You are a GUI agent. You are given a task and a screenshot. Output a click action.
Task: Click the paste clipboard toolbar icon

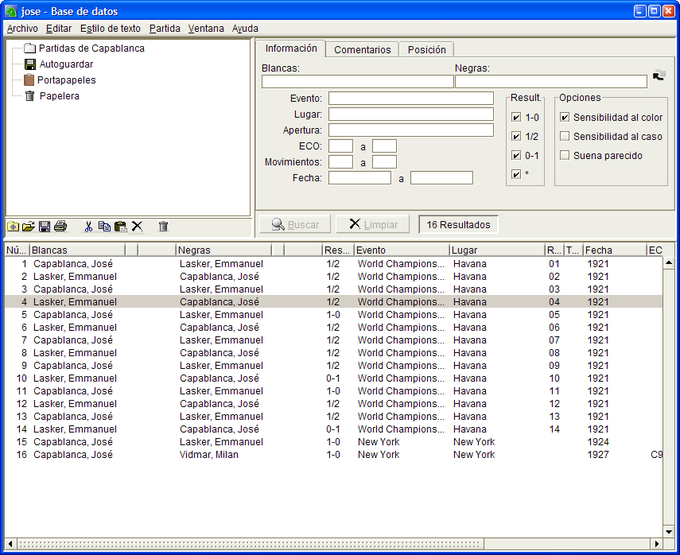pos(120,226)
